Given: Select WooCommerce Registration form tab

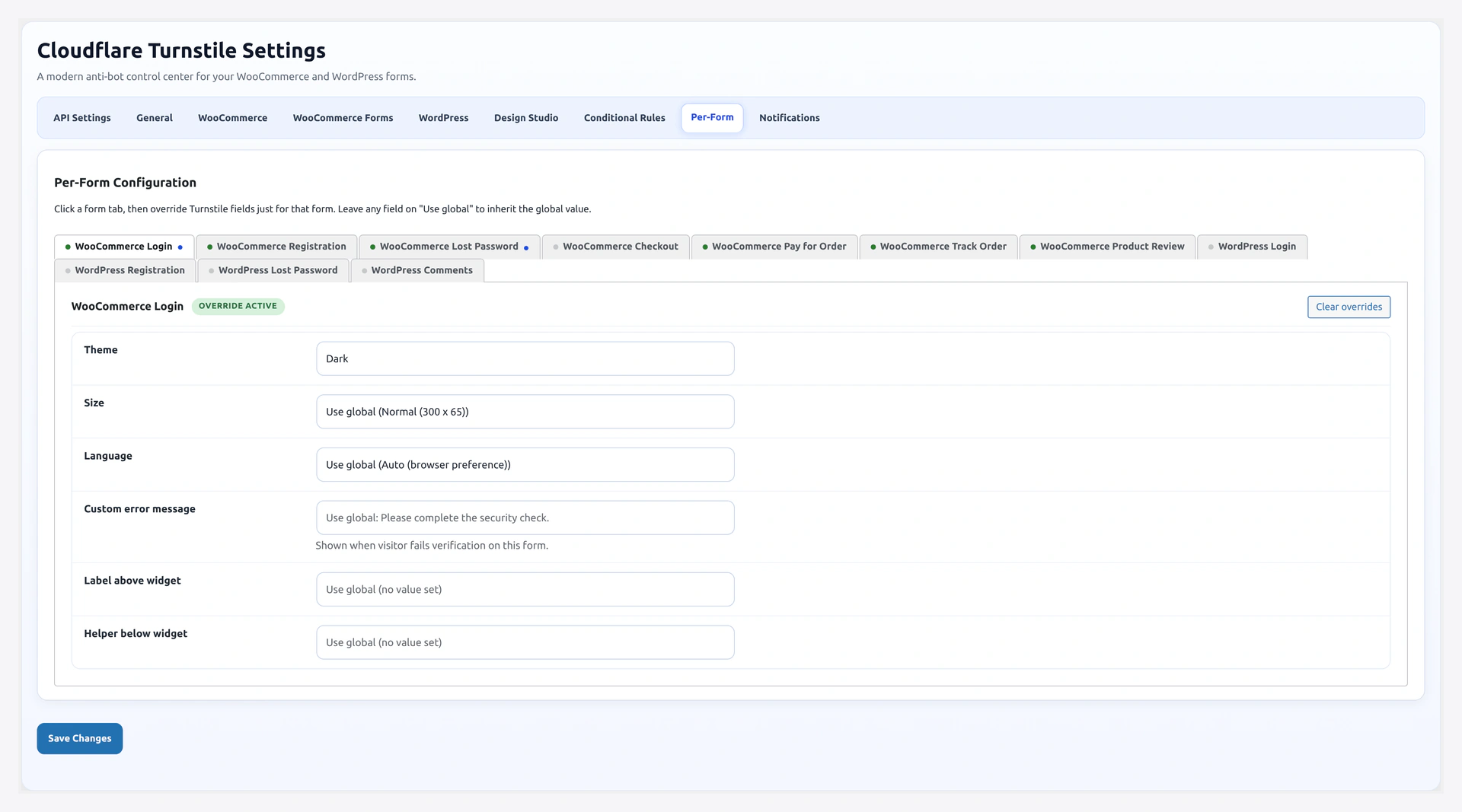Looking at the screenshot, I should pos(276,247).
